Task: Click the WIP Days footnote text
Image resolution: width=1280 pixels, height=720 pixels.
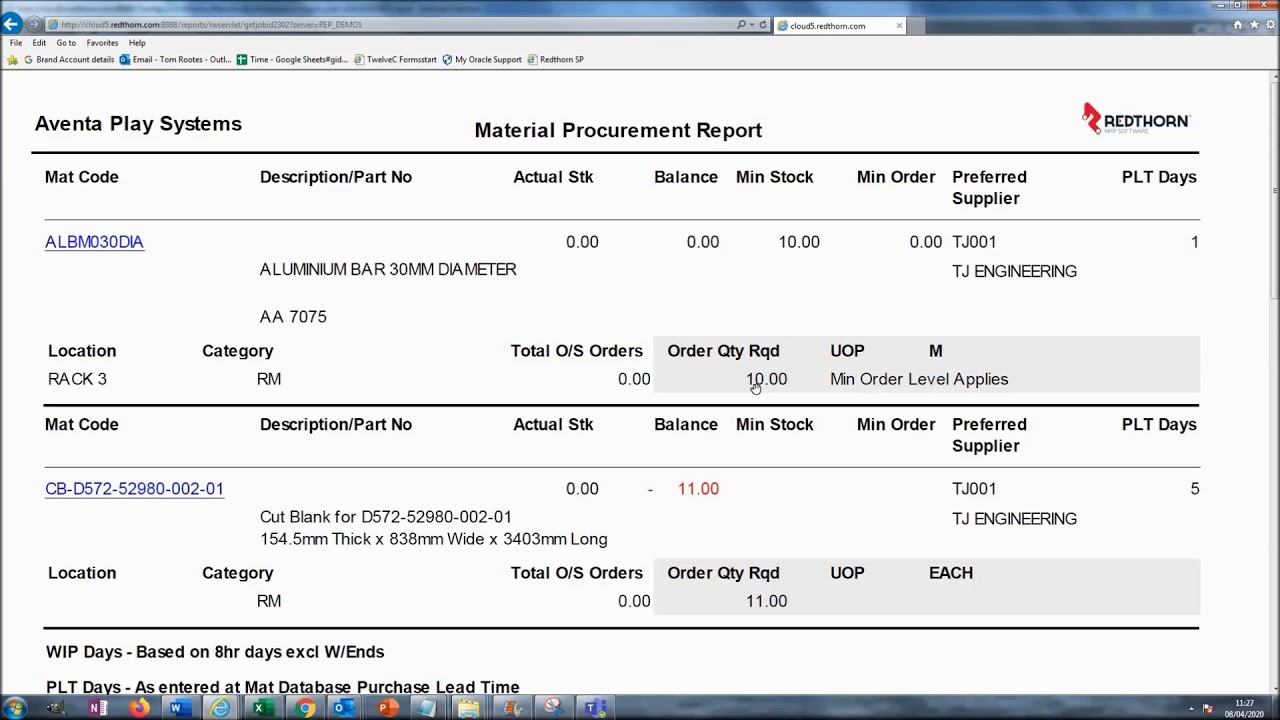Action: pos(215,652)
